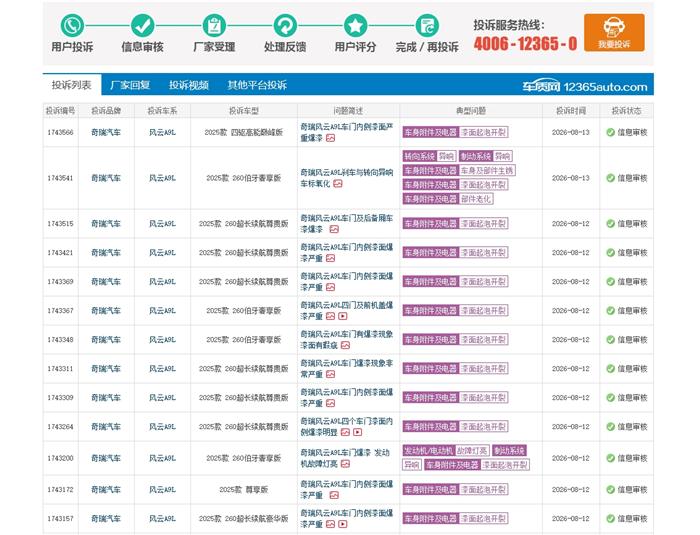Click the green status check in row 1743200
This screenshot has width=700, height=535.
point(610,458)
